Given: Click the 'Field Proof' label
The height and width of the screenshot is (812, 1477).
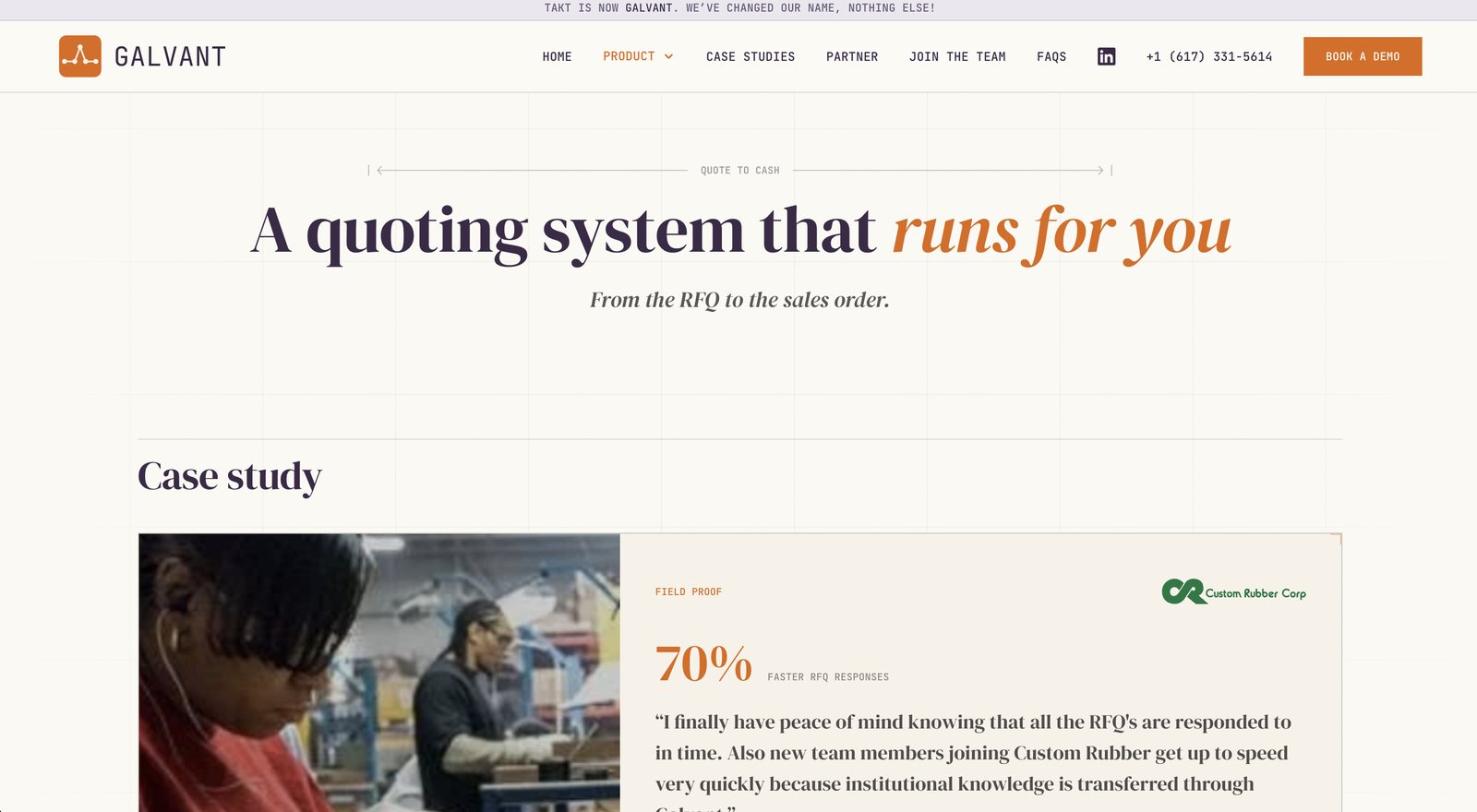Looking at the screenshot, I should pos(689,592).
